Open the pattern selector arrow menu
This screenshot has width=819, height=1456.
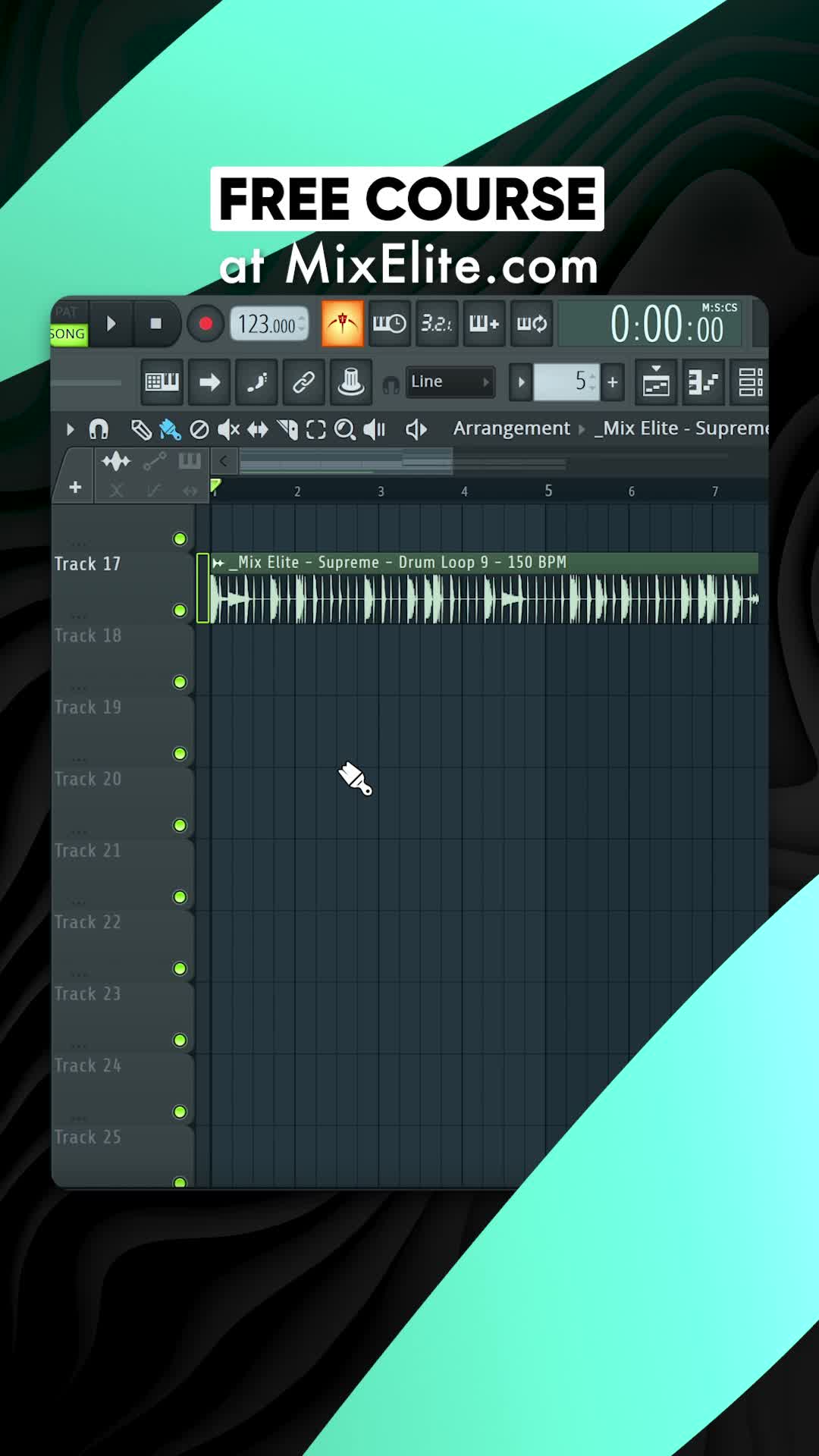[x=520, y=381]
